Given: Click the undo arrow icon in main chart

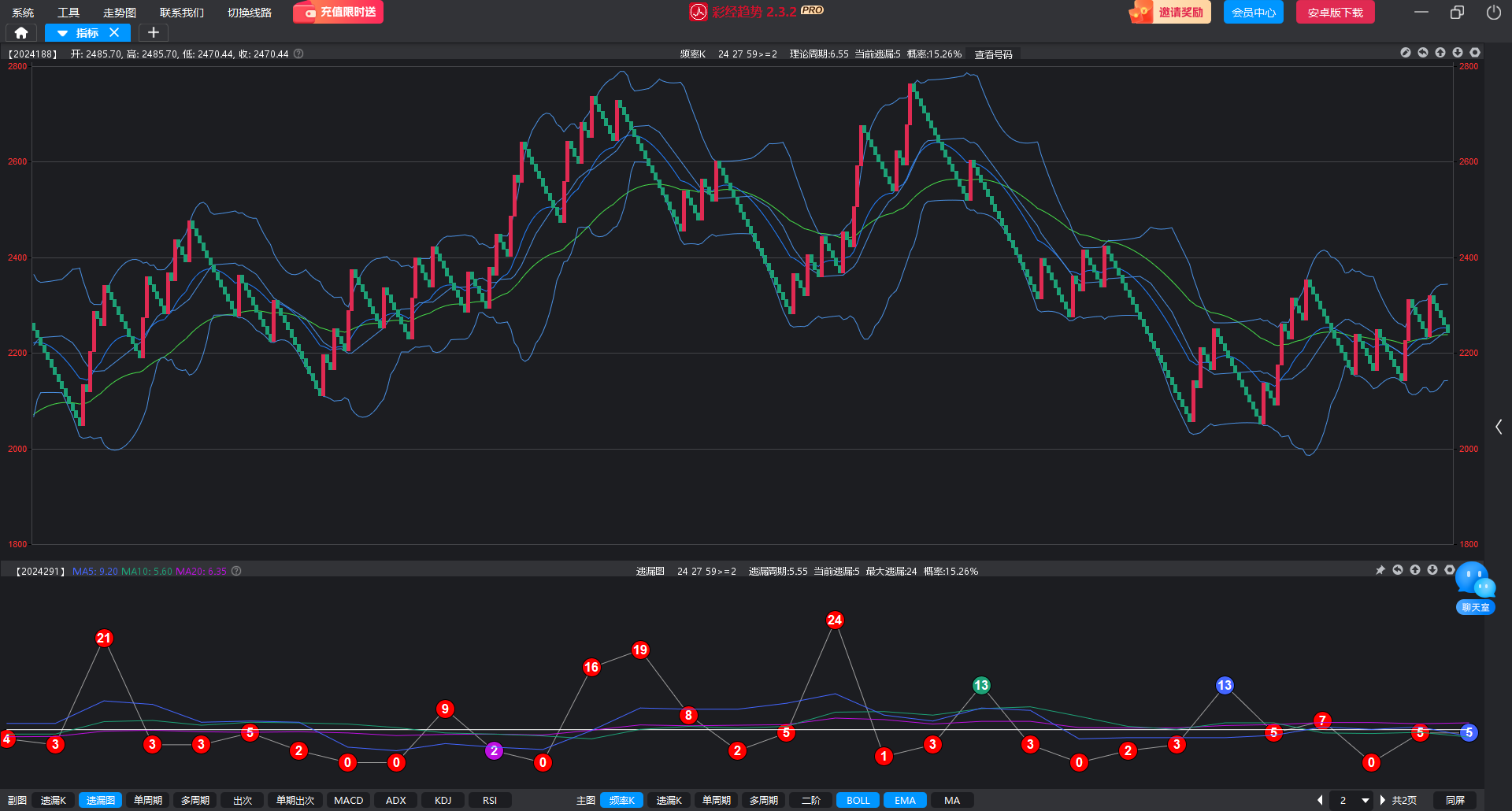Looking at the screenshot, I should pyautogui.click(x=1423, y=53).
